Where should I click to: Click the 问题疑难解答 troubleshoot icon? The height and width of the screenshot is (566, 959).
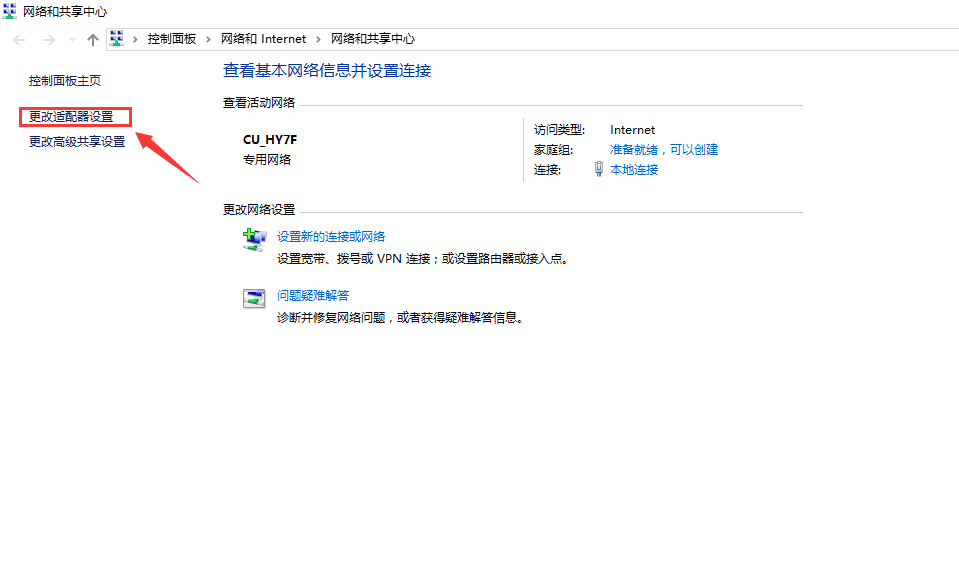[x=254, y=299]
